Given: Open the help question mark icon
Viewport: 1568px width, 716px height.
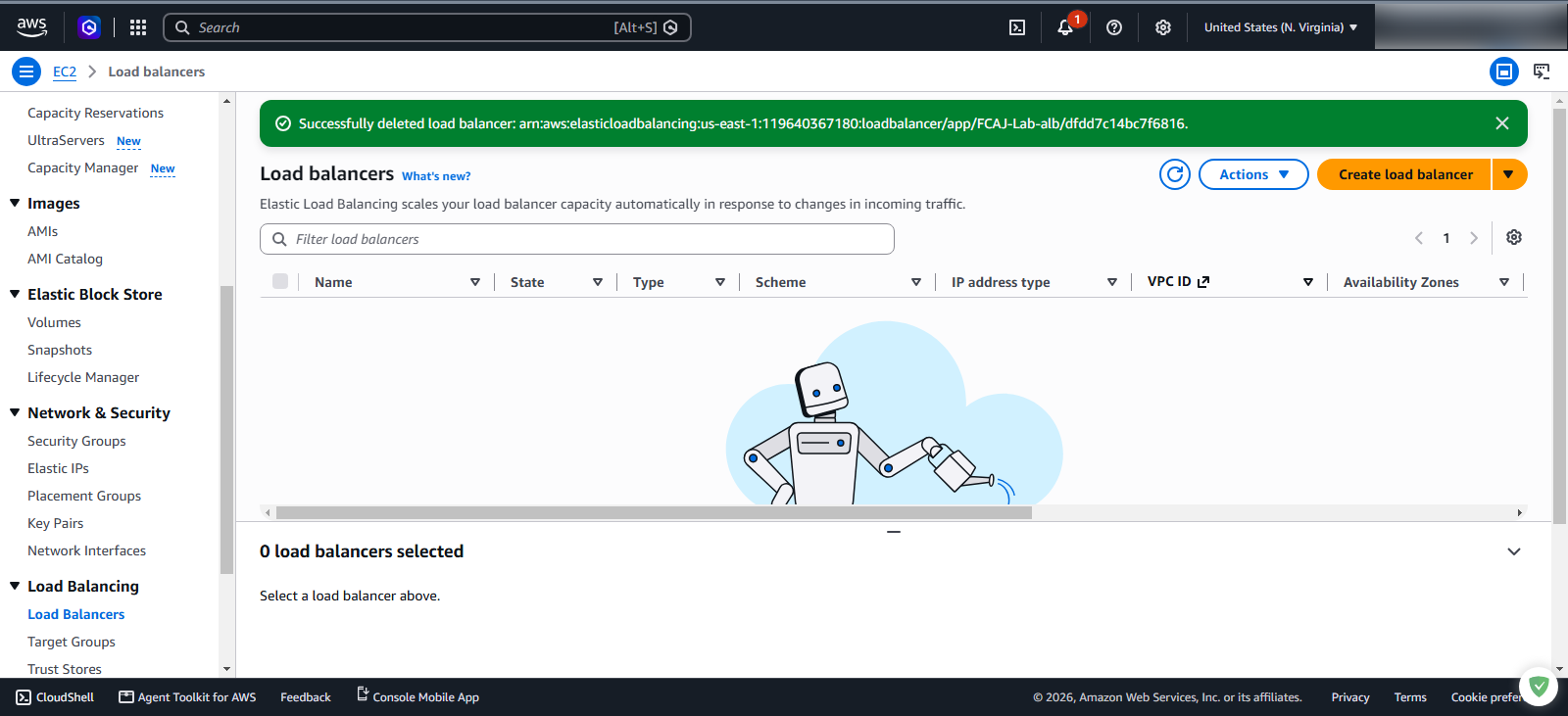Looking at the screenshot, I should [x=1114, y=27].
